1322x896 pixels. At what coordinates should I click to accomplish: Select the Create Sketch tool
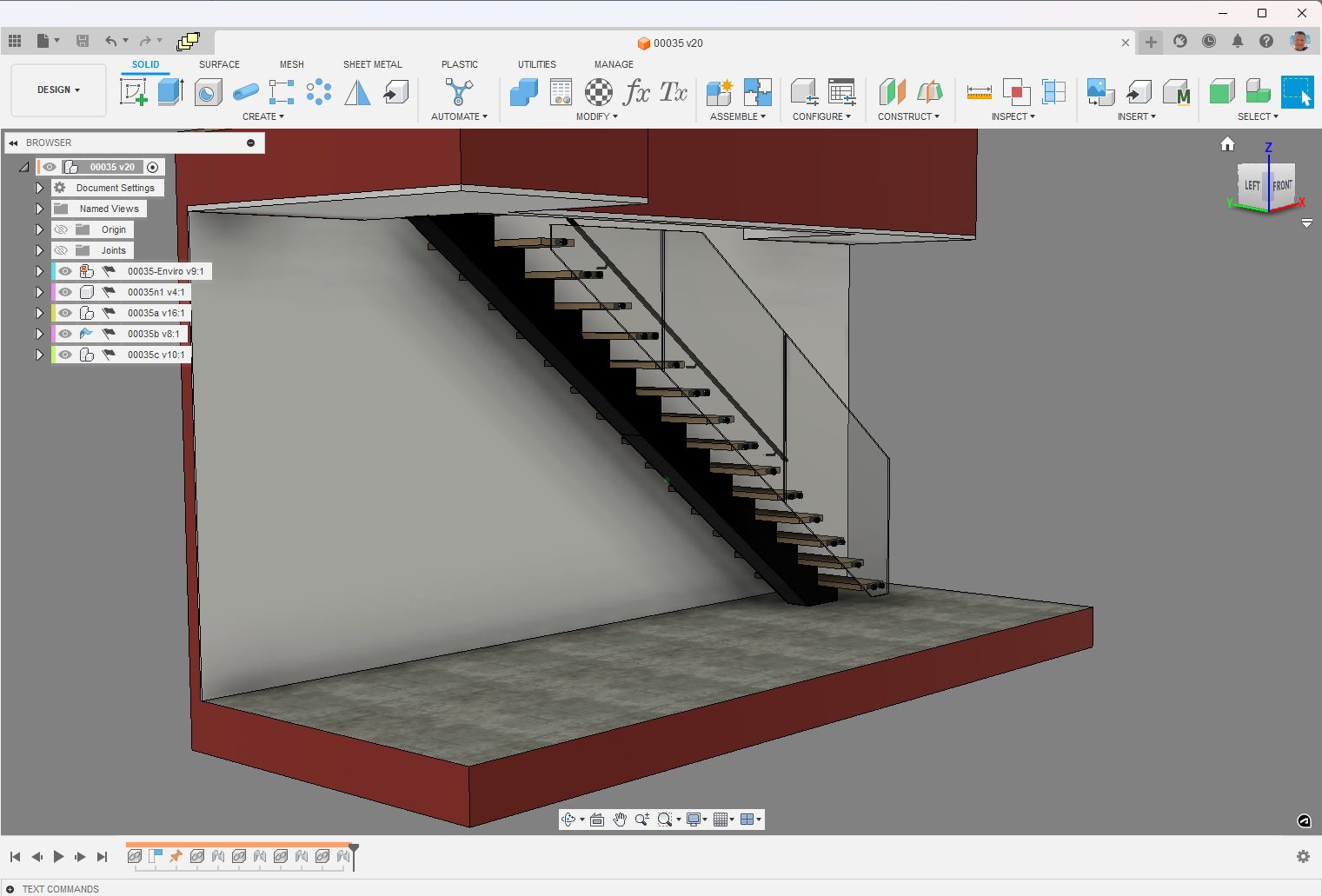tap(134, 91)
